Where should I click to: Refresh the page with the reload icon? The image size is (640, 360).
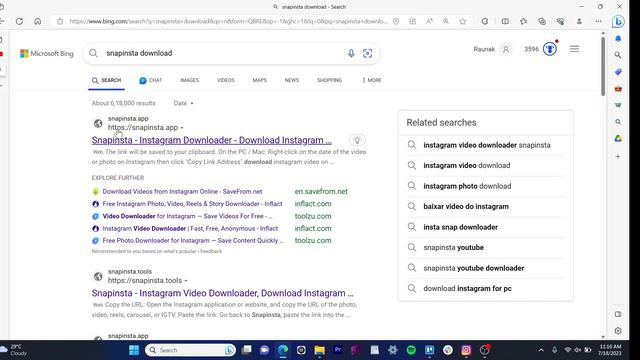[19, 21]
